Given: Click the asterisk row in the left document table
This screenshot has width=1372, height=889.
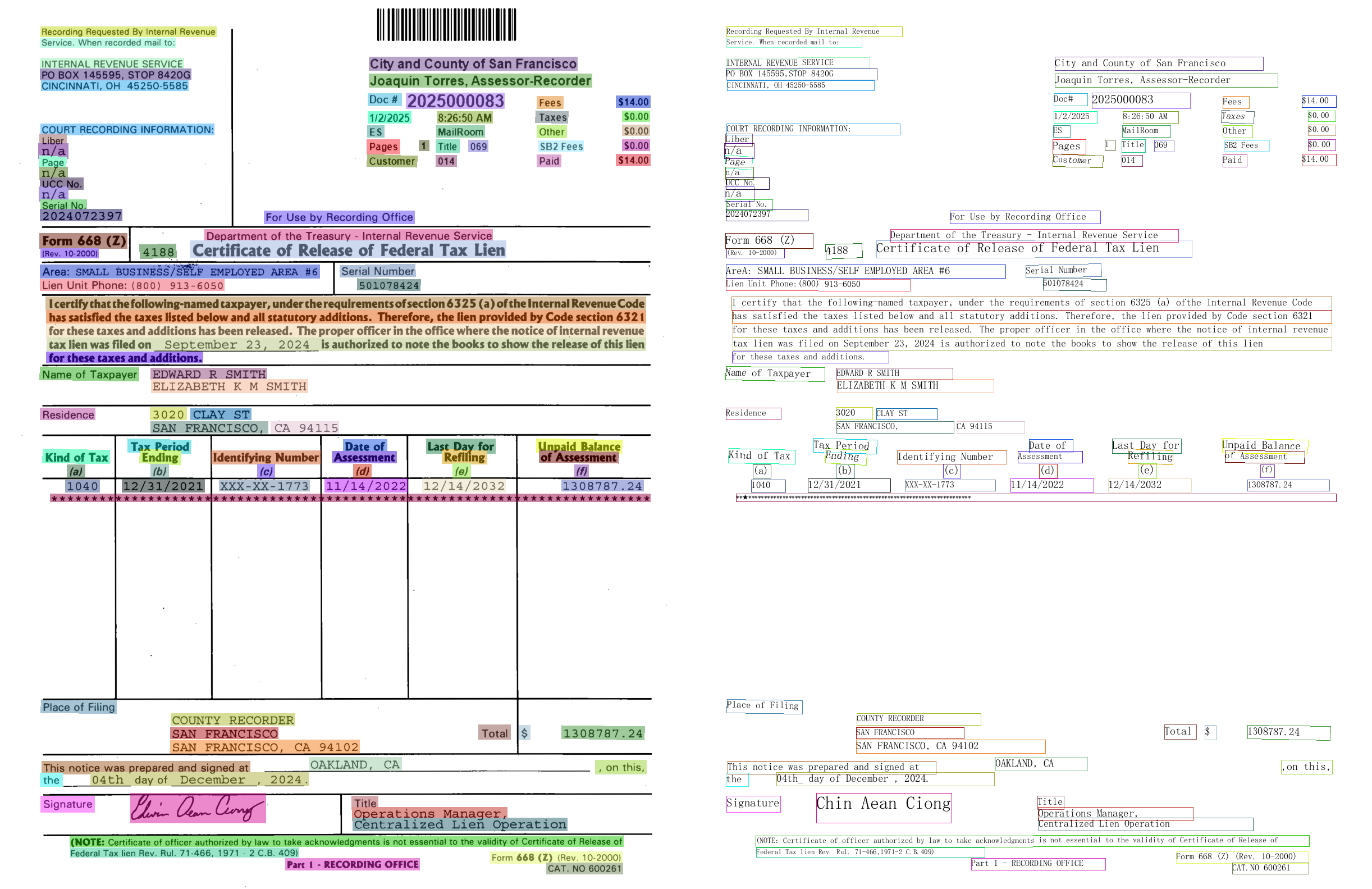Looking at the screenshot, I should [350, 499].
